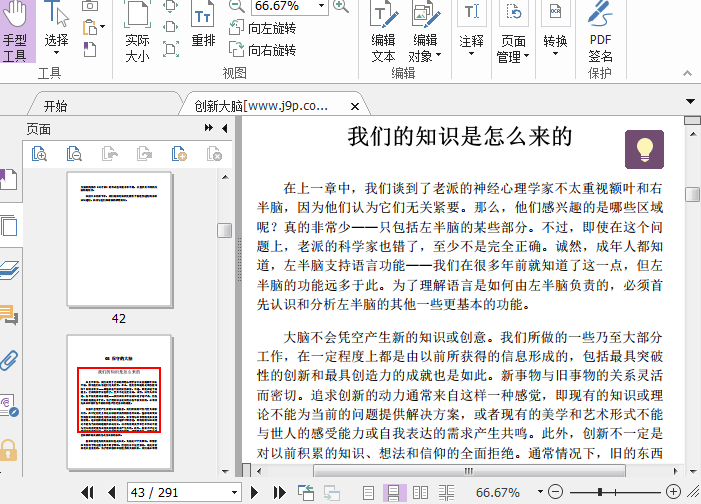This screenshot has height=504, width=701.
Task: Select page 43 thumbnail
Action: click(119, 402)
